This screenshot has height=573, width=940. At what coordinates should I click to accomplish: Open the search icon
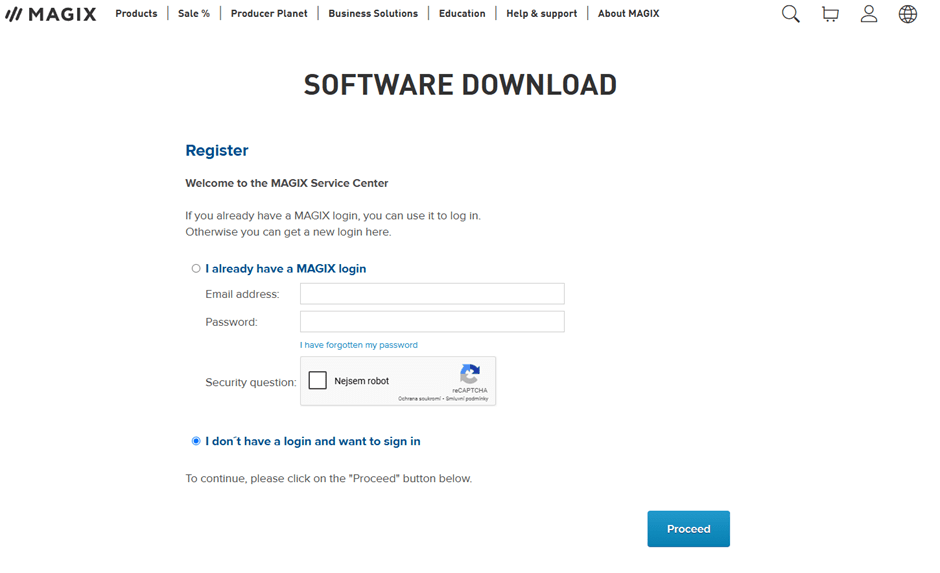pyautogui.click(x=790, y=14)
